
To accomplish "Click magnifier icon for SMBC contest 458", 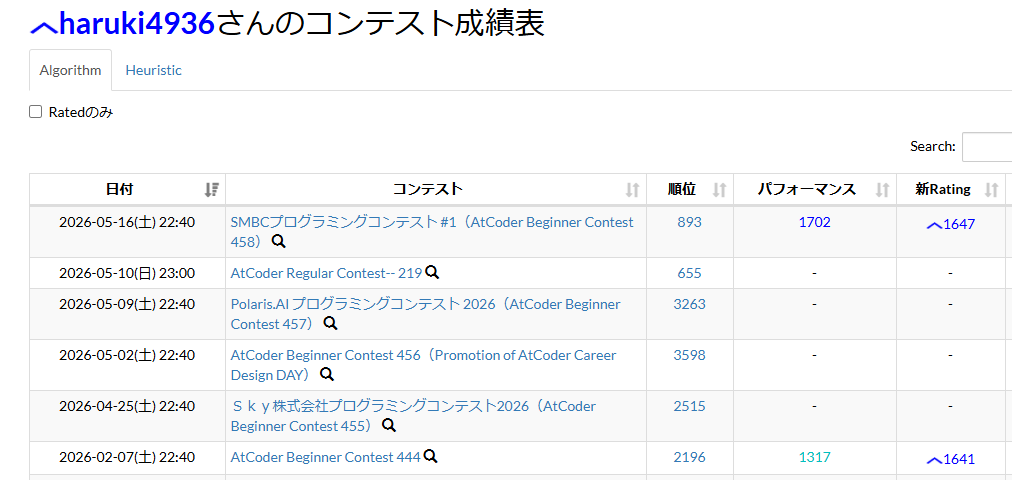I will pos(278,241).
